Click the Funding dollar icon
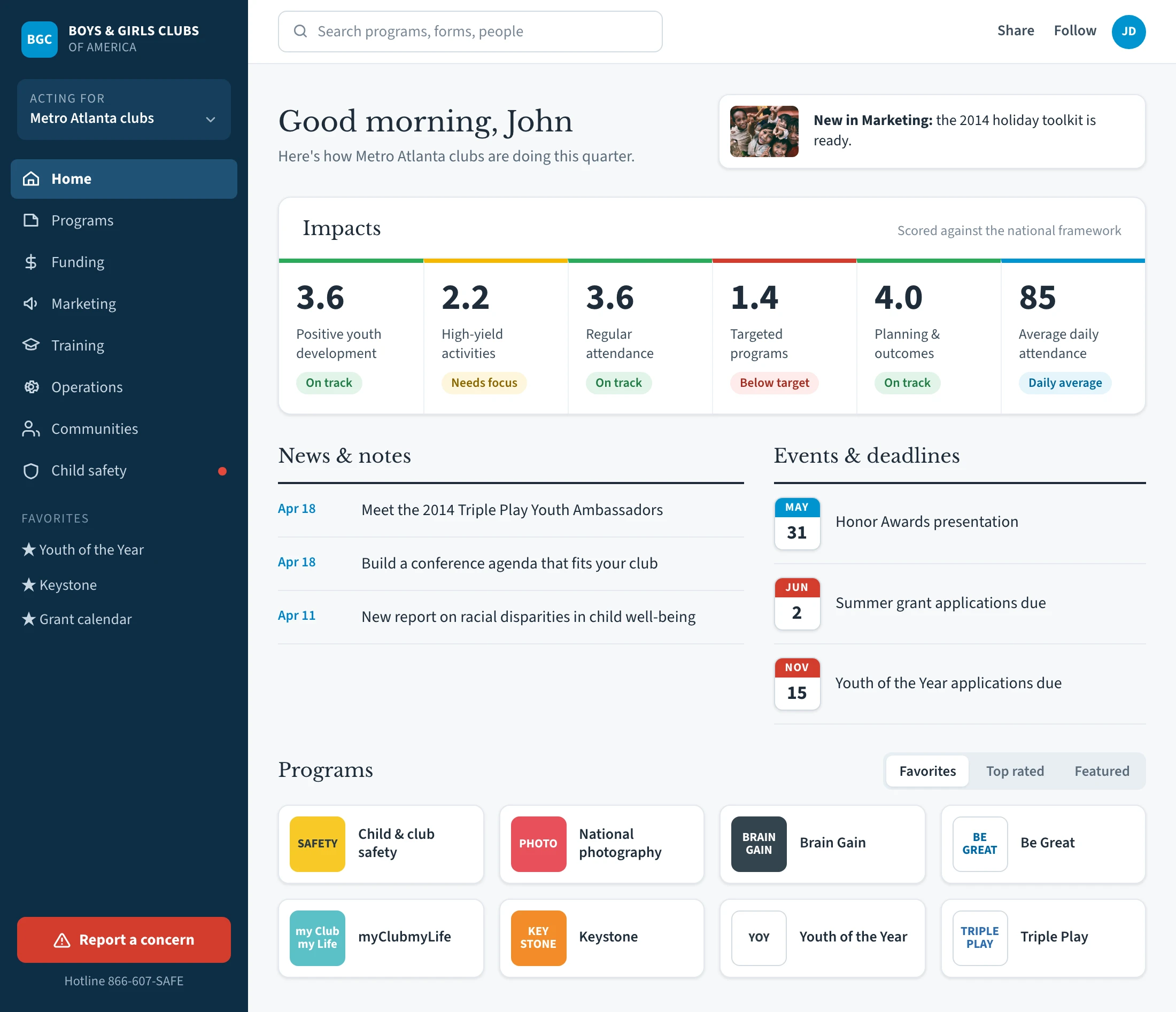Viewport: 1176px width, 1012px height. (31, 262)
